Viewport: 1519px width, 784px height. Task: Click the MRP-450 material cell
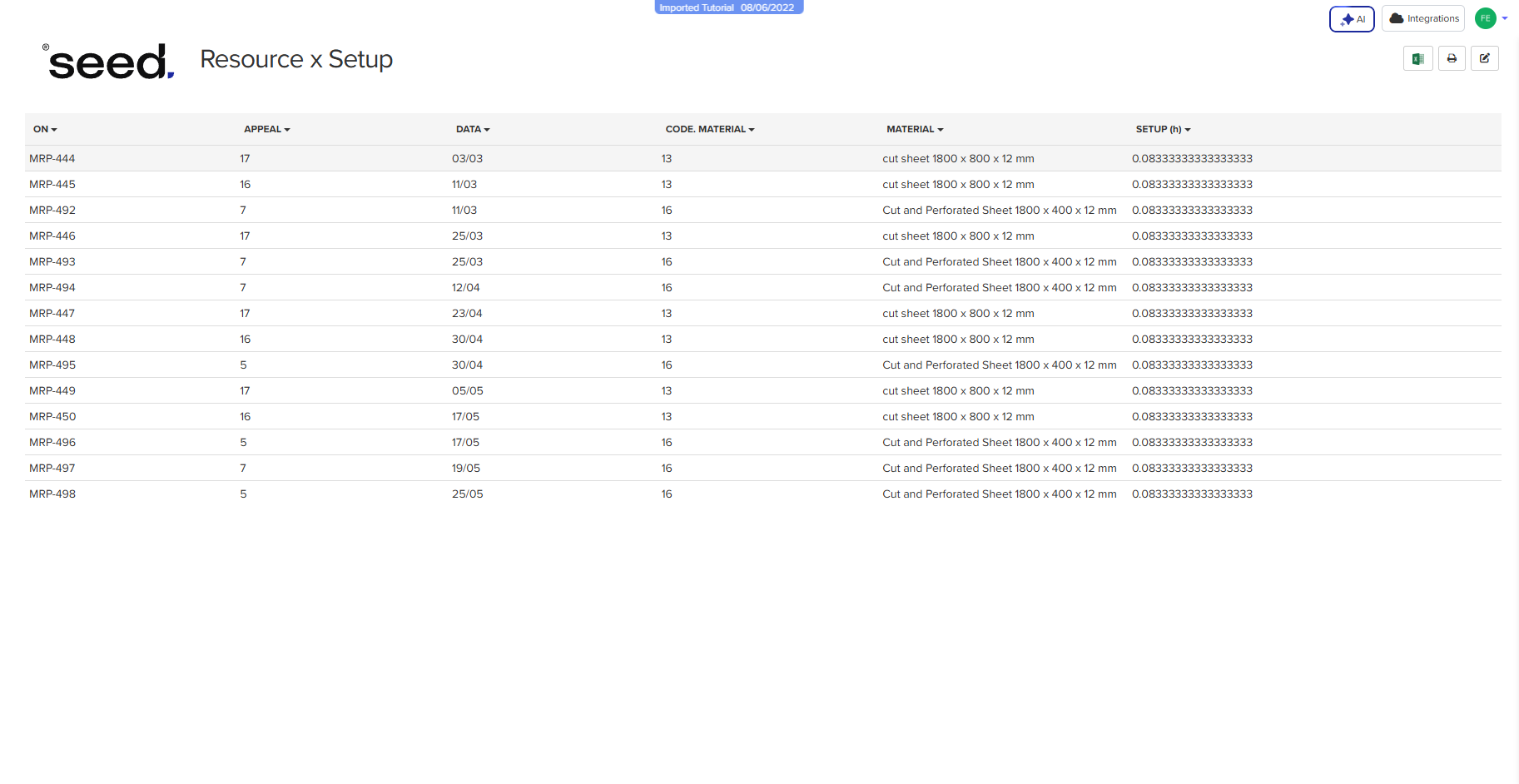pos(958,416)
